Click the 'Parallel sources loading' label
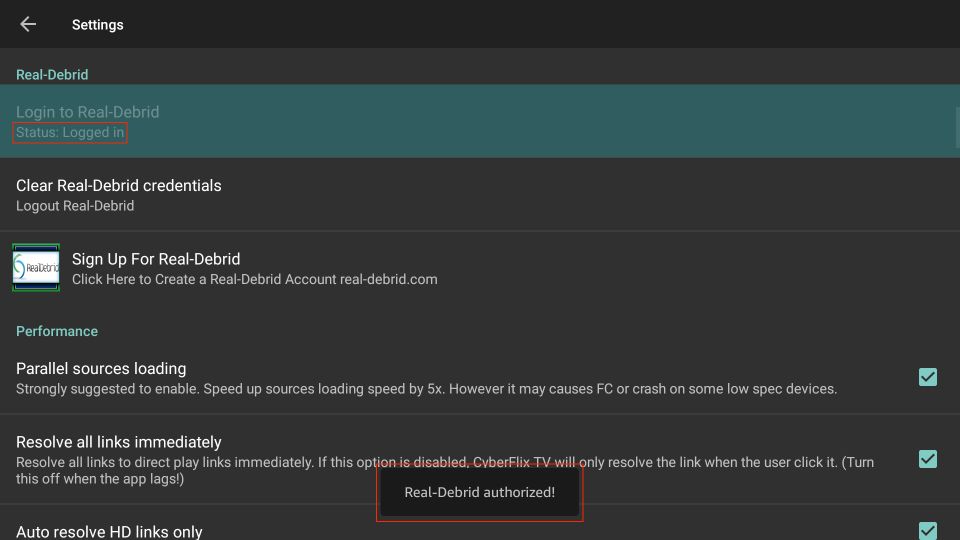The width and height of the screenshot is (960, 540). (x=101, y=369)
